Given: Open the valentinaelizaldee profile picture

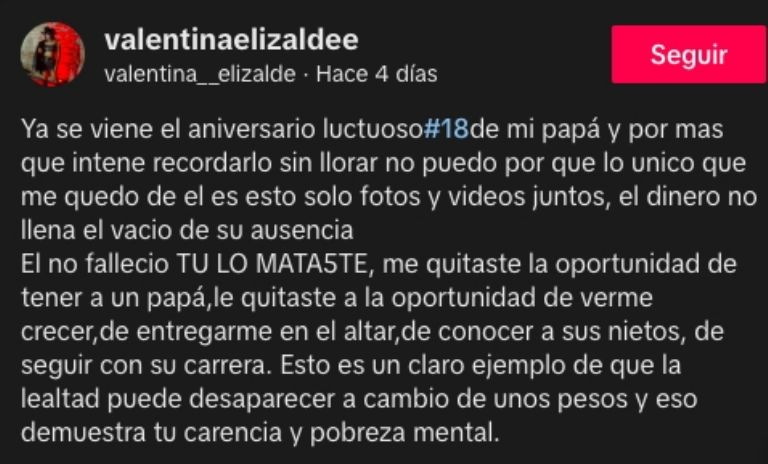Looking at the screenshot, I should [x=52, y=54].
